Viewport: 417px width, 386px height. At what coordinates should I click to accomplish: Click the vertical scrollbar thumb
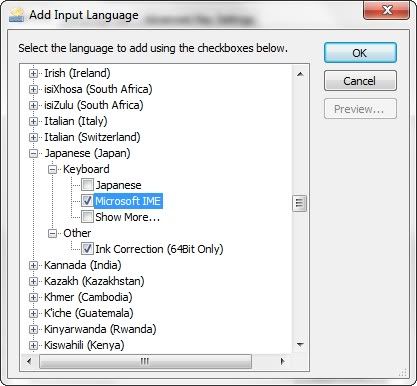coord(299,203)
